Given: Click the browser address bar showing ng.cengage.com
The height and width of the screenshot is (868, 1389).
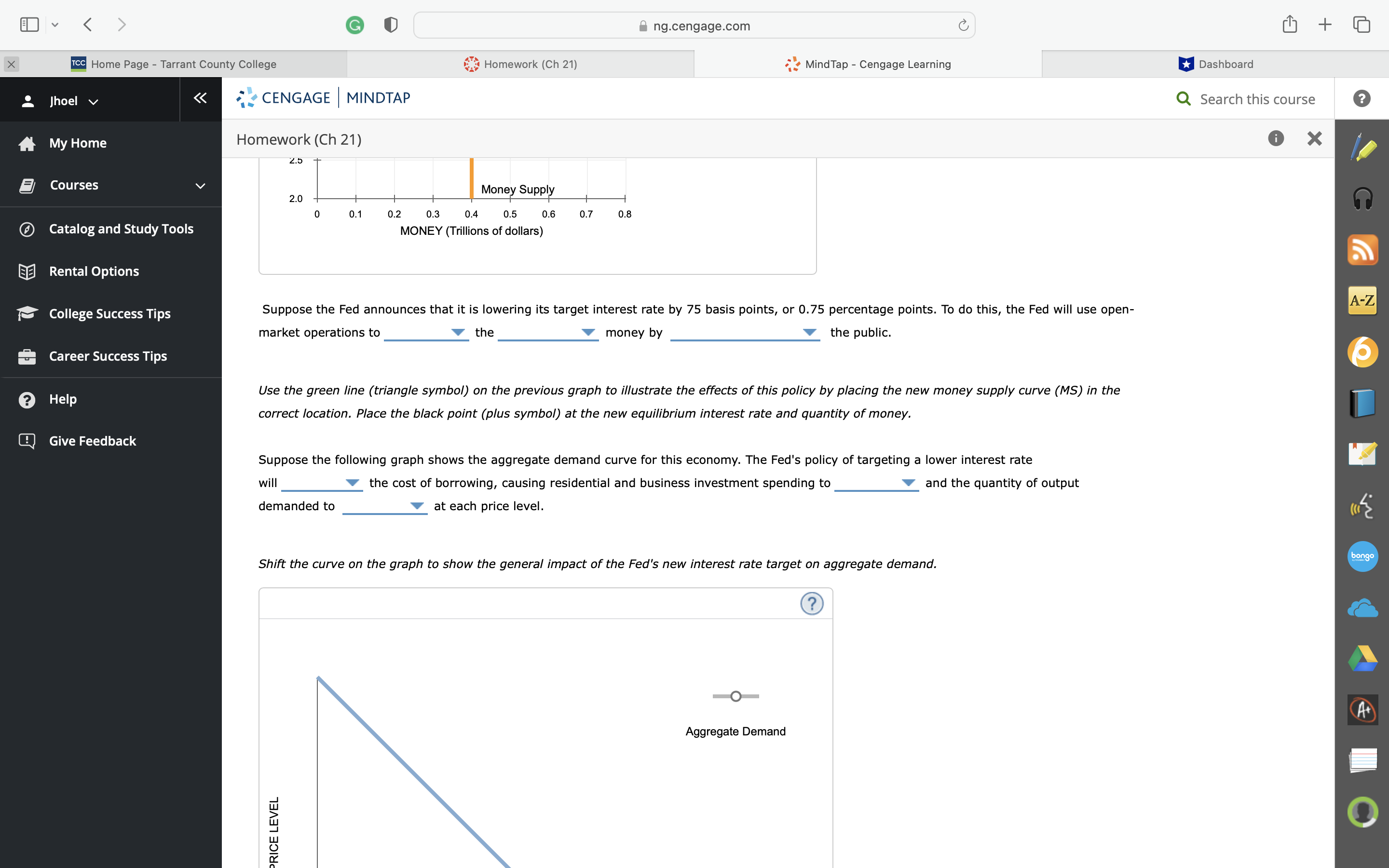Looking at the screenshot, I should pos(694,25).
